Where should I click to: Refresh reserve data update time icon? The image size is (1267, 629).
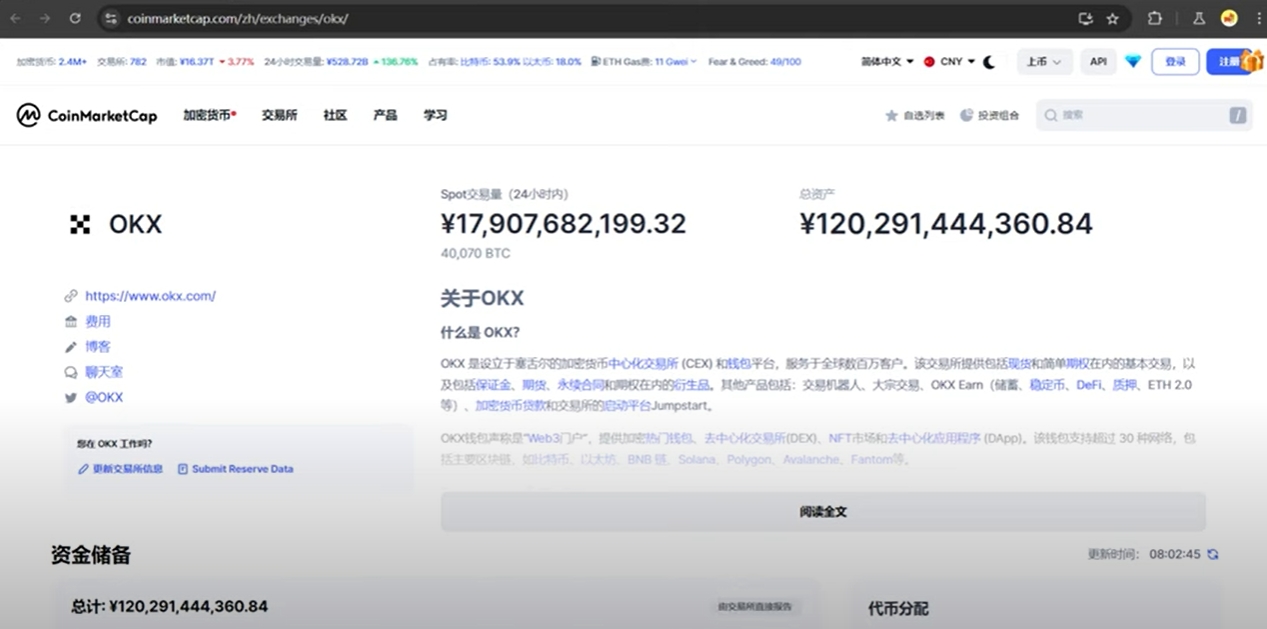[1213, 554]
